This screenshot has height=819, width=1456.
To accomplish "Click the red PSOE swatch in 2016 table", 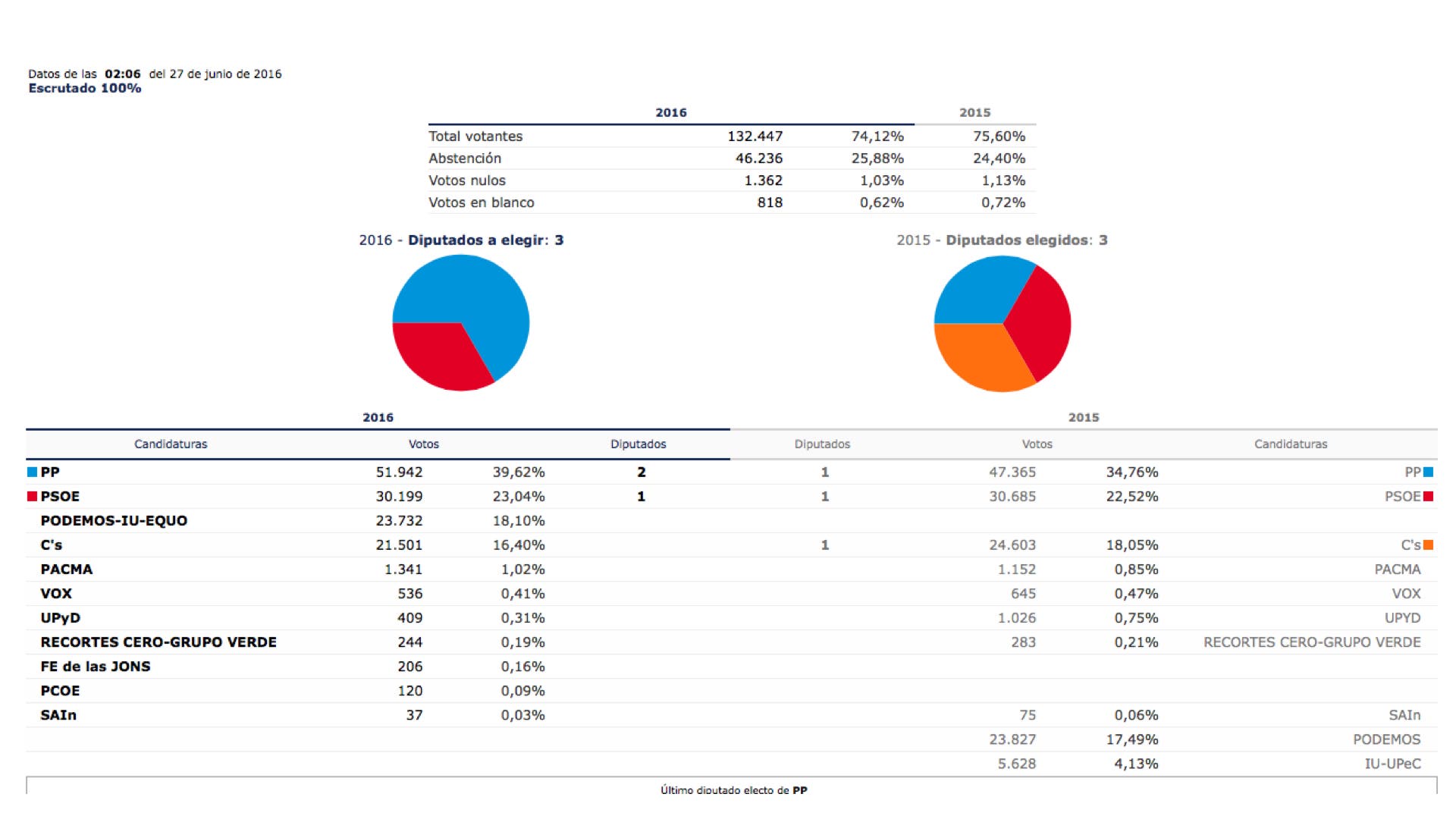I will point(32,496).
